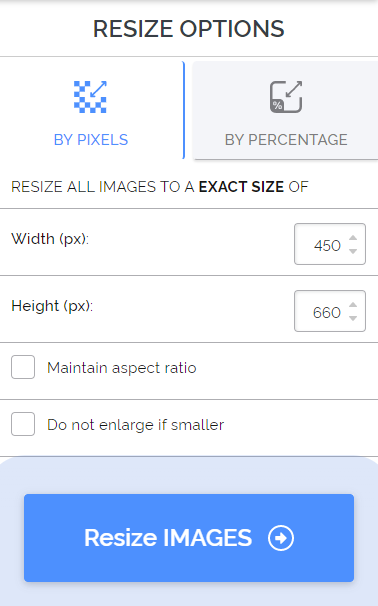Viewport: 378px width, 606px height.
Task: Switch to the BY PIXELS tab
Action: click(x=91, y=110)
